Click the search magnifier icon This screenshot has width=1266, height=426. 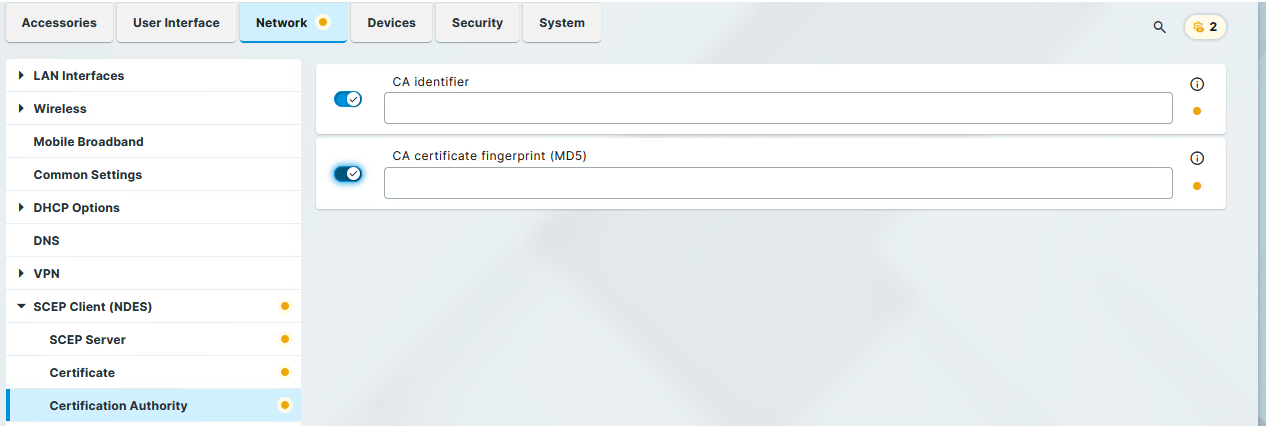(x=1160, y=27)
